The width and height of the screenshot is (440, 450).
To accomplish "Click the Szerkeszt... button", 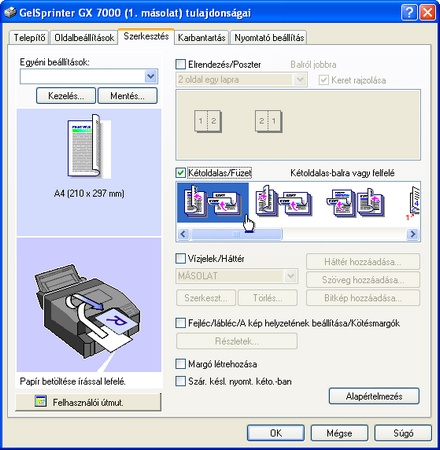I will coord(206,298).
